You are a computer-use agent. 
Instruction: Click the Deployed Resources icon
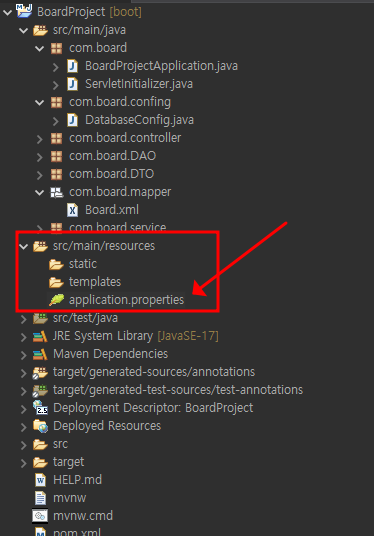point(40,426)
